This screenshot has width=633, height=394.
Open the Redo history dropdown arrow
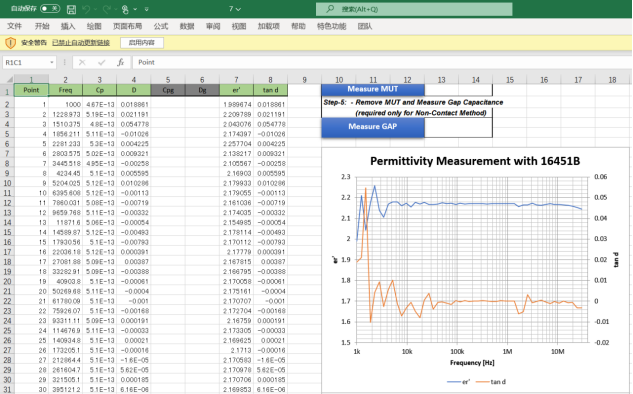click(x=115, y=9)
